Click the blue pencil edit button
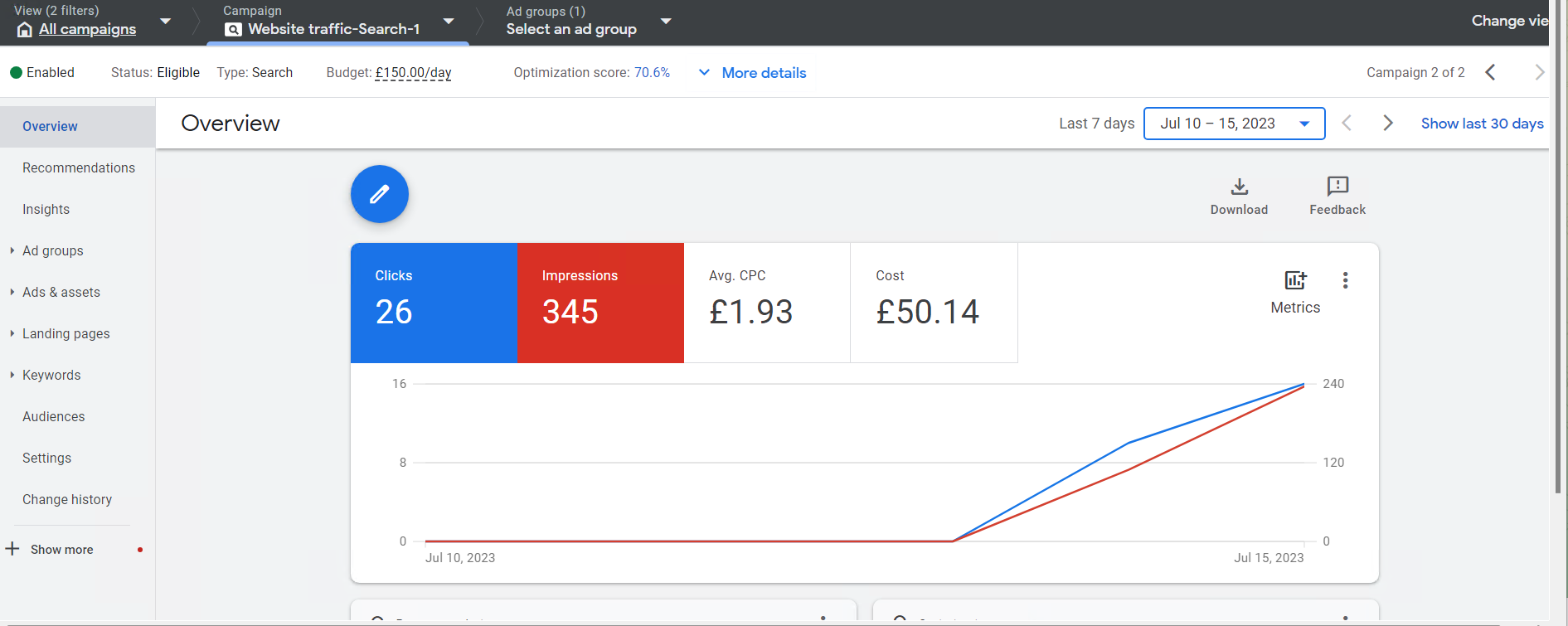 coord(380,194)
